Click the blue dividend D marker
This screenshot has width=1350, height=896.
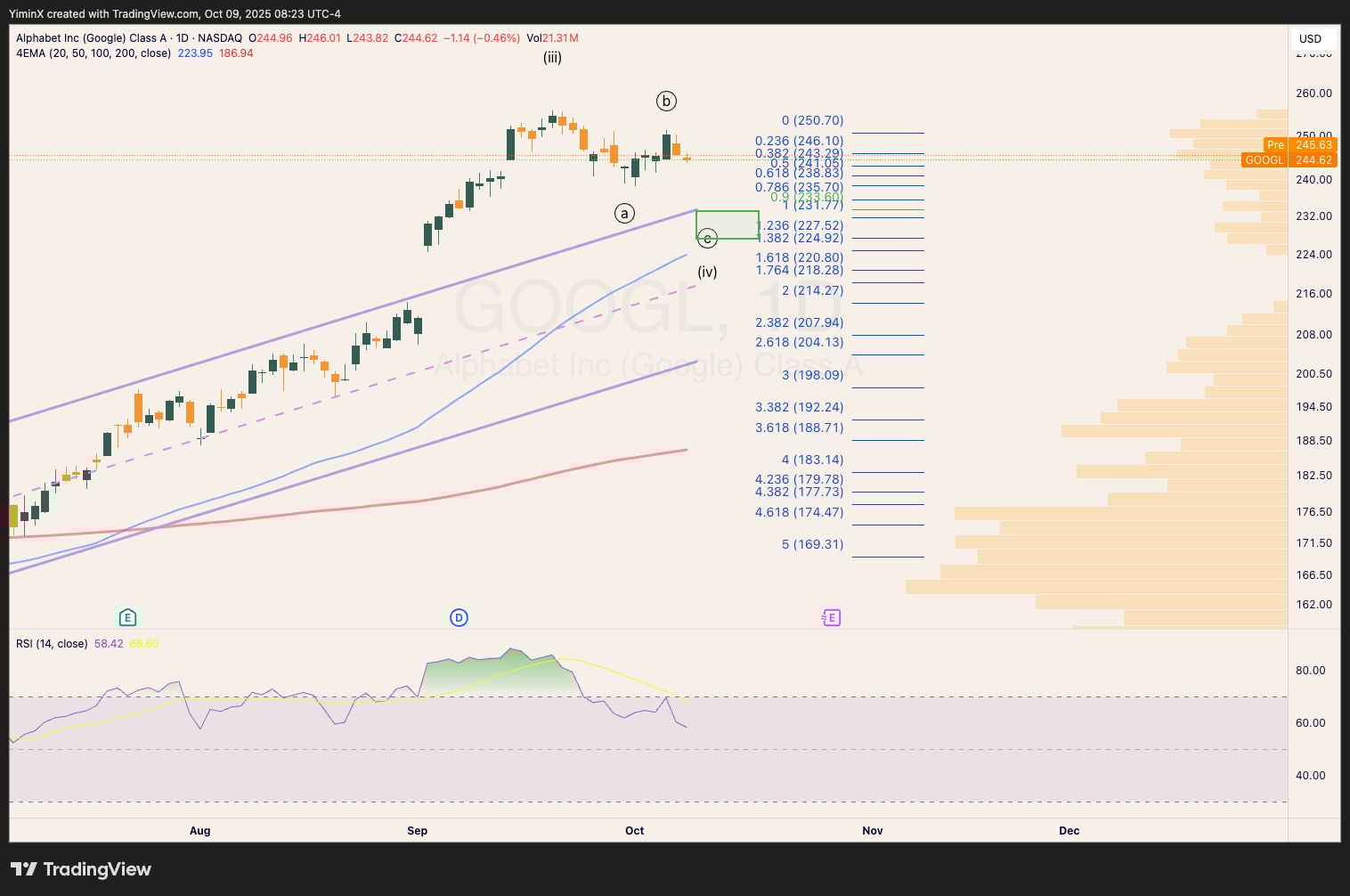459,617
